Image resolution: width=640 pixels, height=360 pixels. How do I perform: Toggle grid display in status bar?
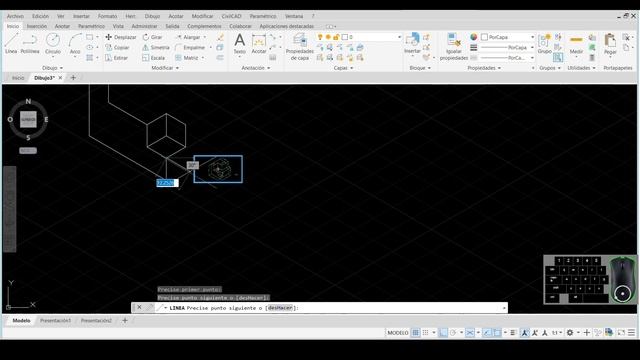tap(416, 333)
